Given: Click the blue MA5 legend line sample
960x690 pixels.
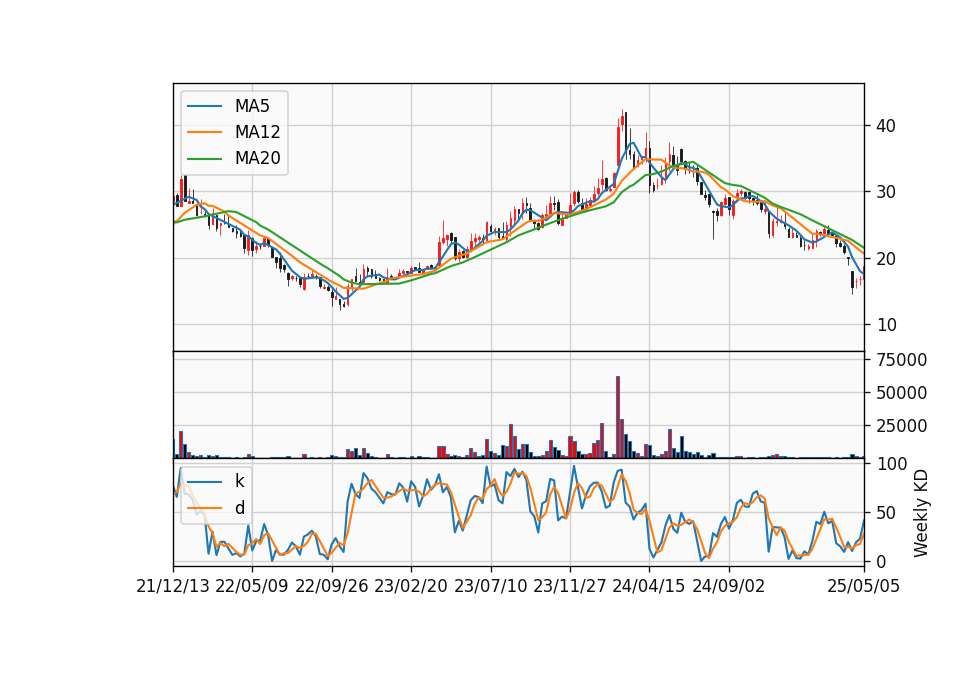Looking at the screenshot, I should click(204, 107).
